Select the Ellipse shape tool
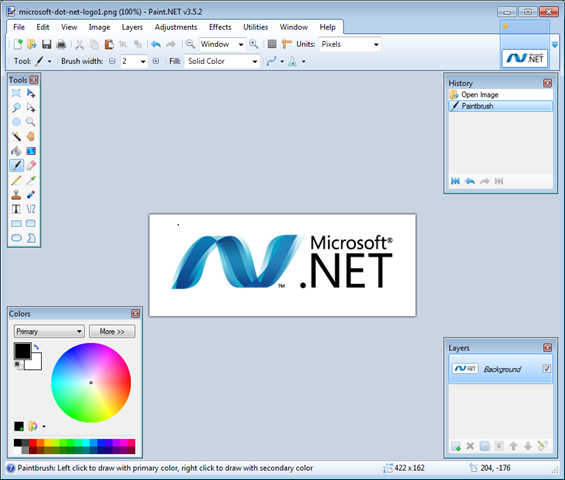Viewport: 565px width, 480px height. [16, 238]
